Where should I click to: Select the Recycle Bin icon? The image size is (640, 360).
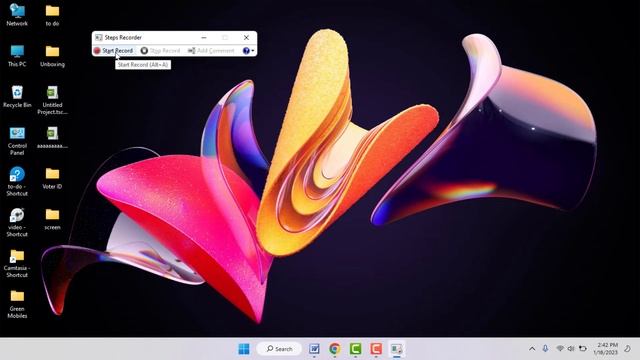point(17,96)
